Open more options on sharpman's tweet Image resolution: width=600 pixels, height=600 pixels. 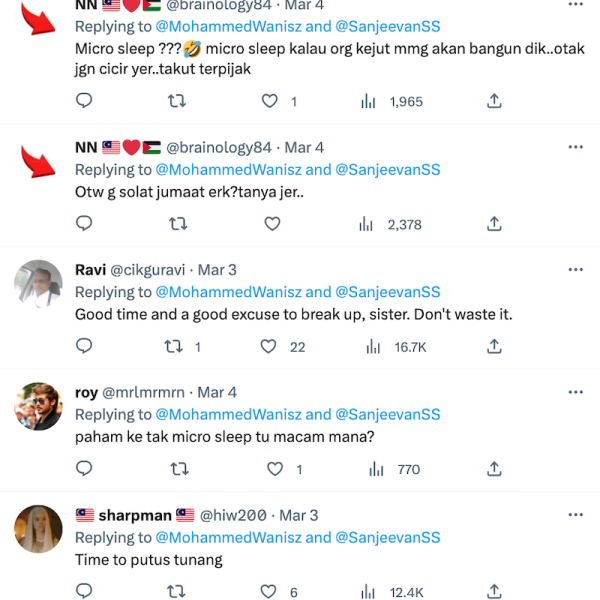tap(576, 515)
